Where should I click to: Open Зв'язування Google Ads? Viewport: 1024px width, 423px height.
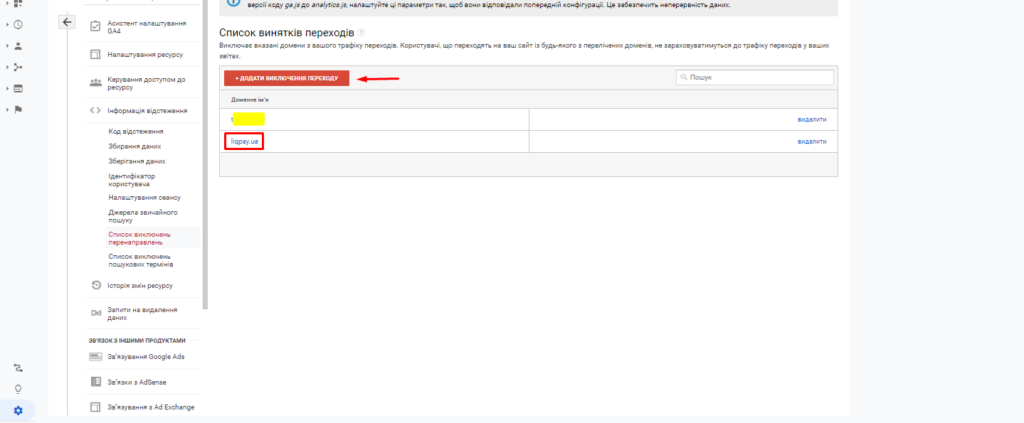click(146, 356)
